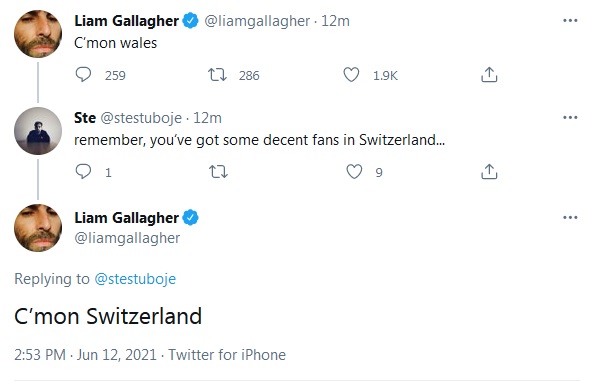590x381 pixels.
Task: Share the "C'mon wales" tweet
Action: point(489,74)
